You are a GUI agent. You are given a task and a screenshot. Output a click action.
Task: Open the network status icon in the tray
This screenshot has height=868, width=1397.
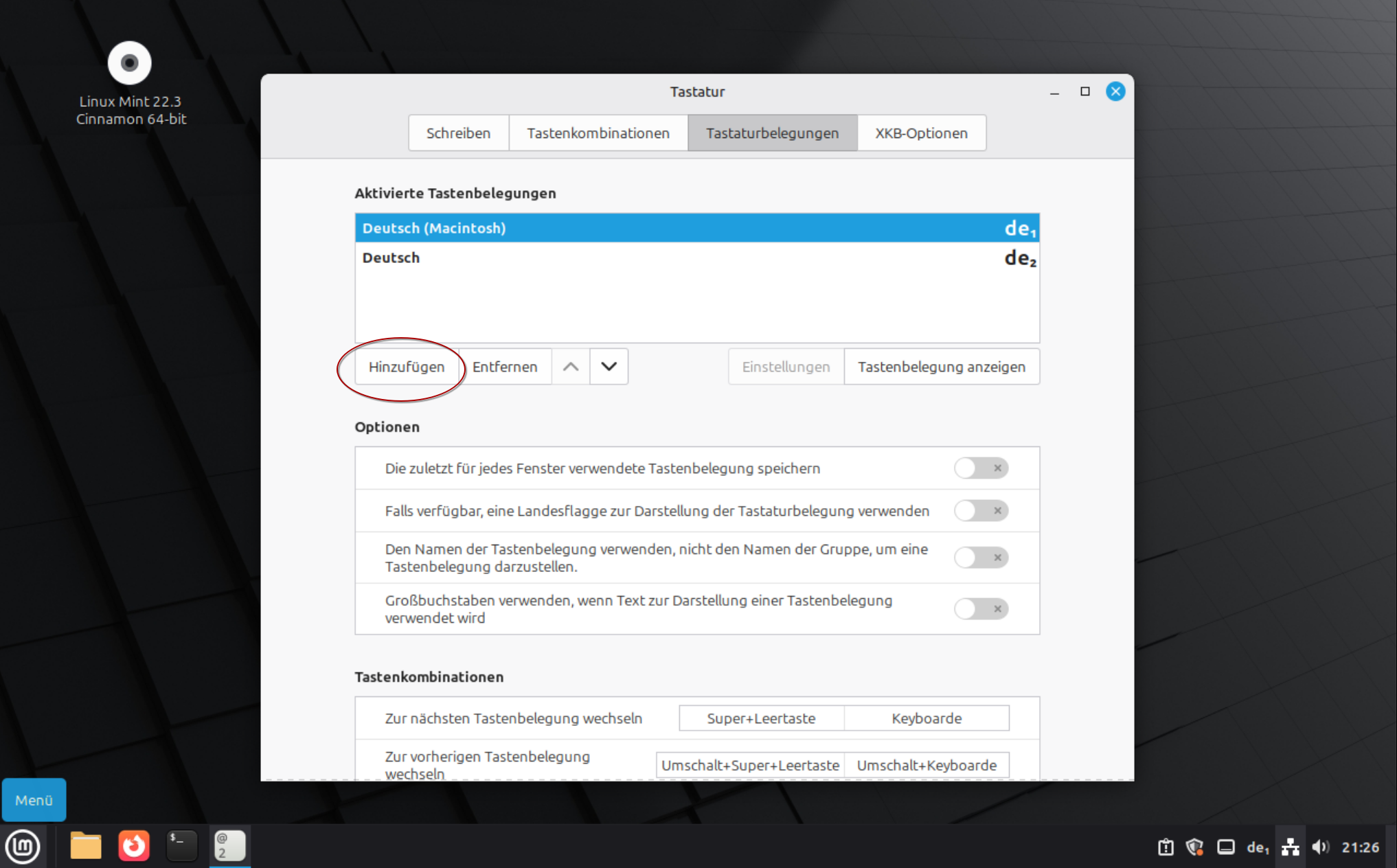pos(1290,847)
